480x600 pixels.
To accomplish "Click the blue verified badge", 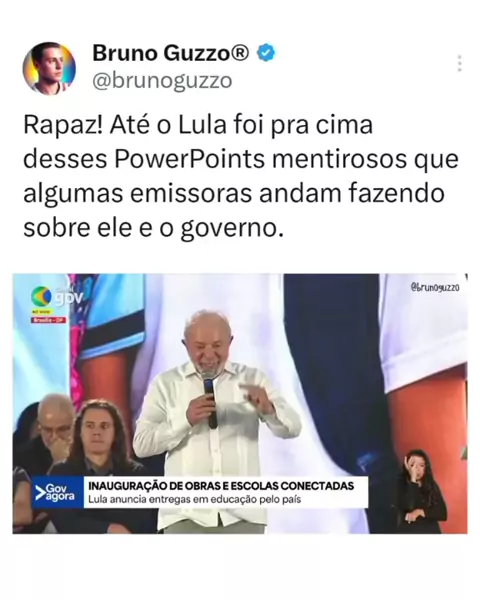I will [x=266, y=53].
